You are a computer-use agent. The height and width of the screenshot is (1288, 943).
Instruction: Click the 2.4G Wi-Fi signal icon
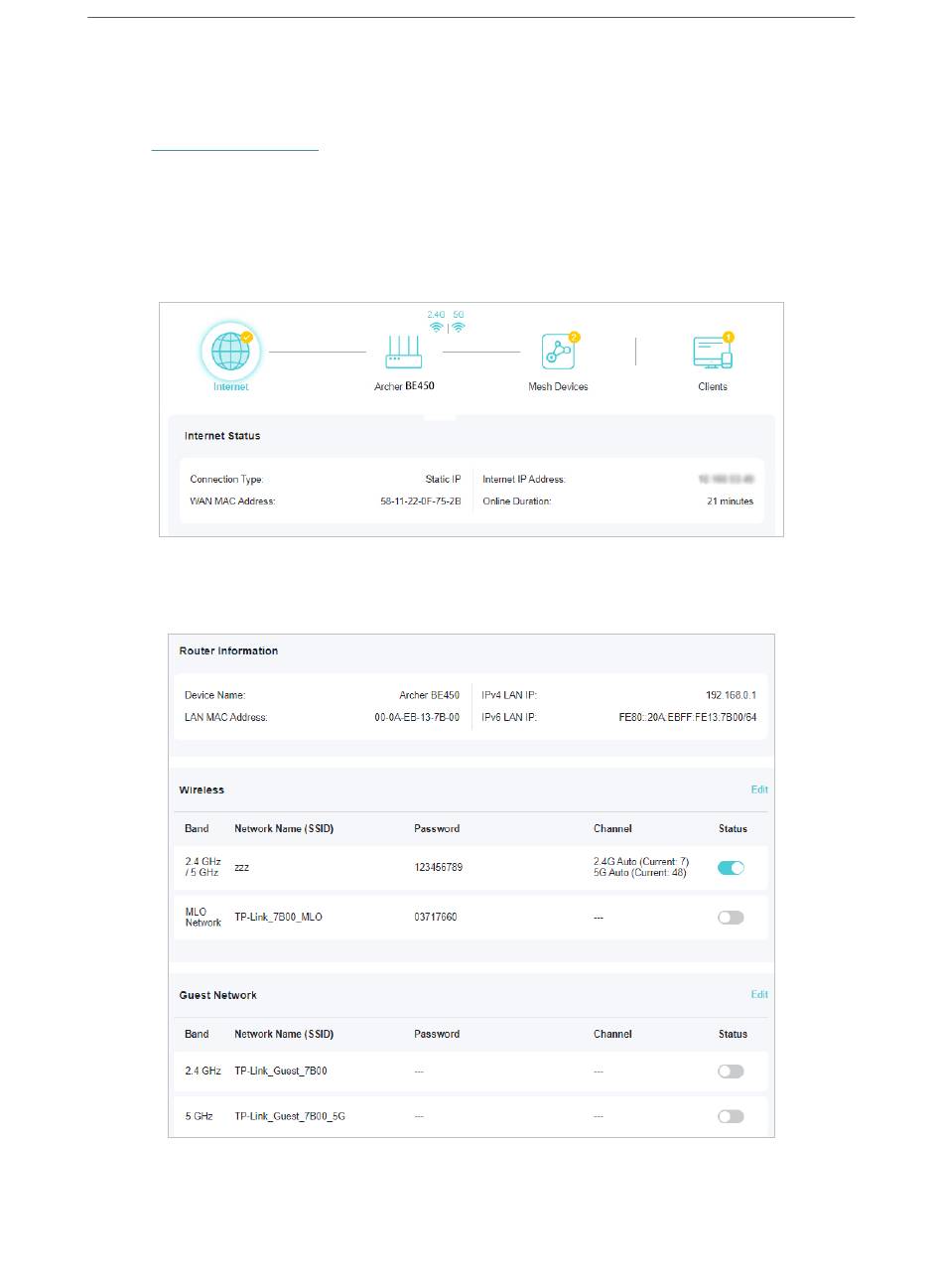point(436,327)
